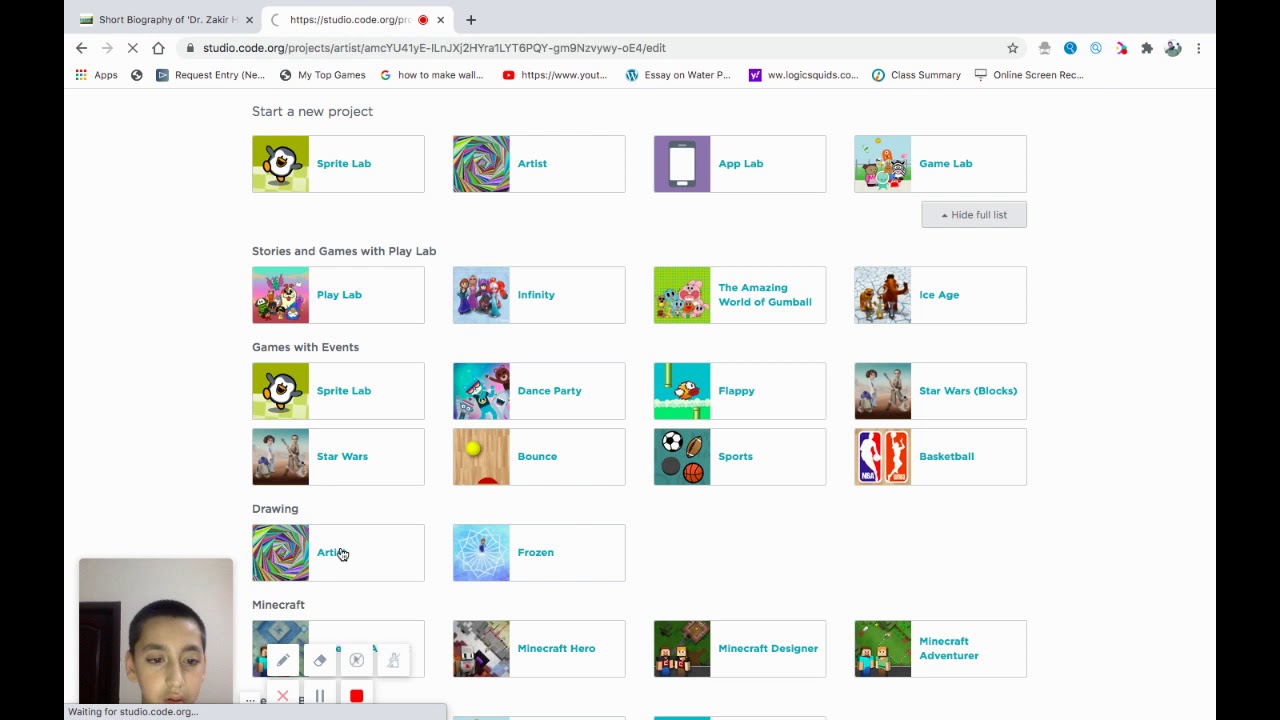Viewport: 1280px width, 720px height.
Task: Open the App Lab phone icon
Action: [x=682, y=164]
